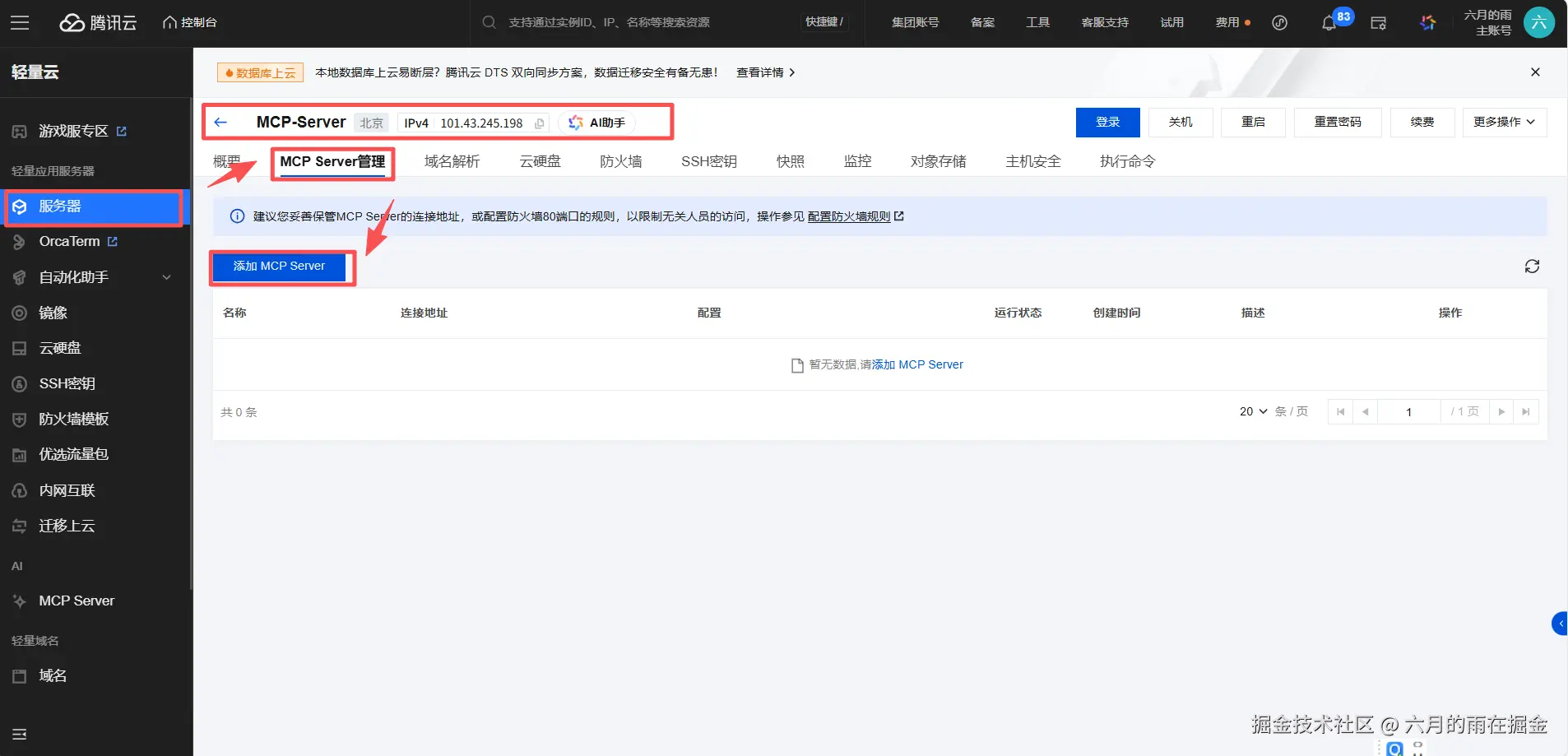1568x756 pixels.
Task: Open the 20 条/页 page size dropdown
Action: tap(1254, 411)
